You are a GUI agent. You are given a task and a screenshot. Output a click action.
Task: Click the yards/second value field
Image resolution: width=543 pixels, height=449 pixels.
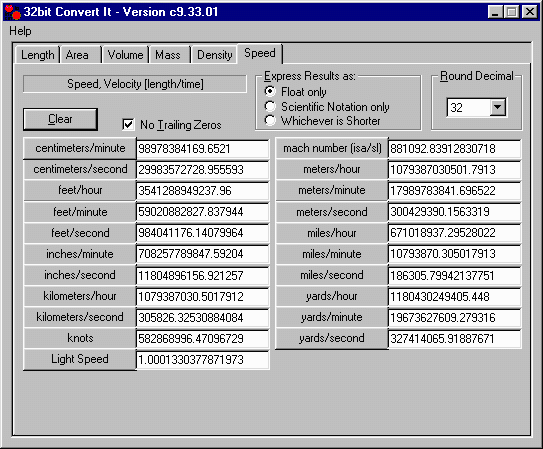point(455,339)
